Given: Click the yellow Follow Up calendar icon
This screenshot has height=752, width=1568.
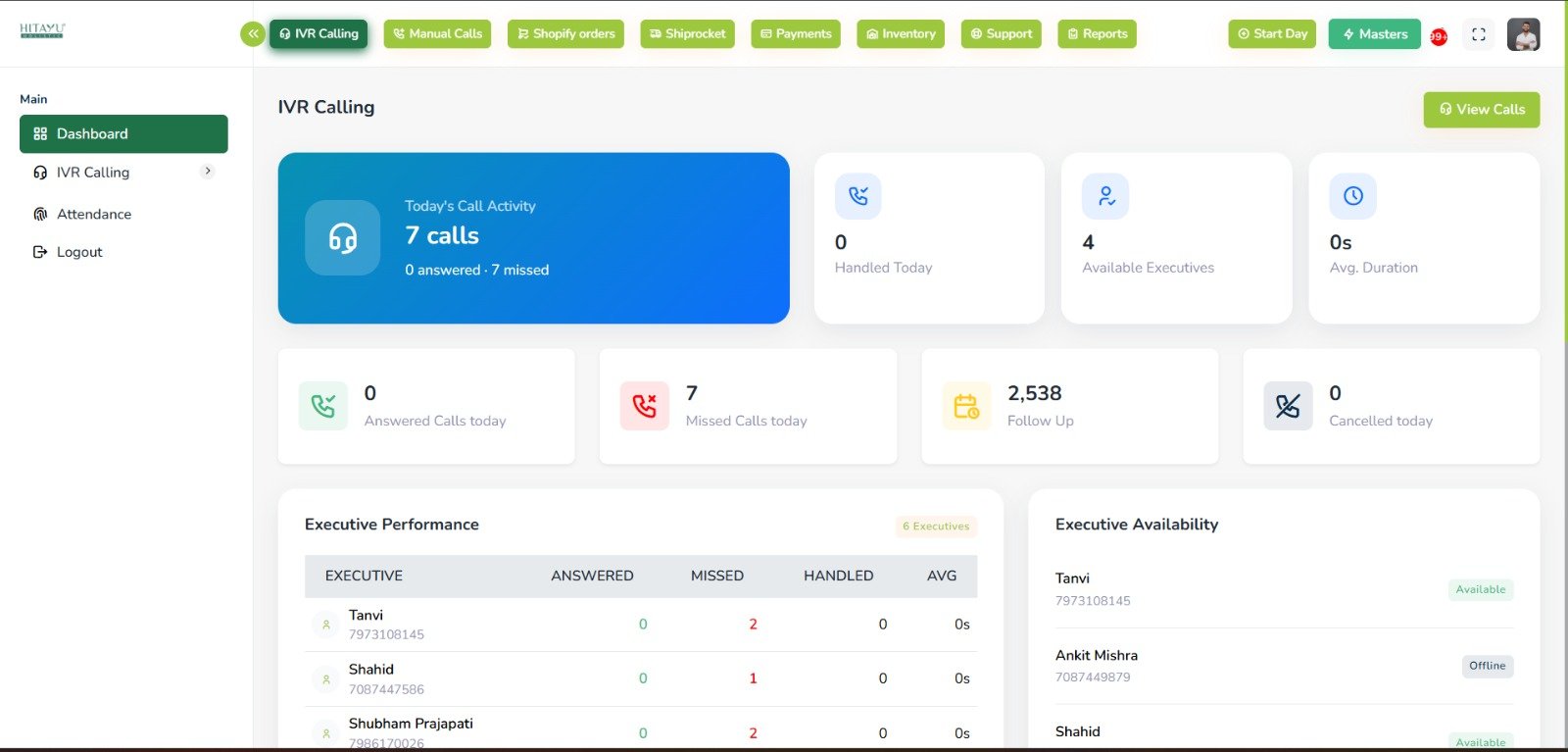Looking at the screenshot, I should point(966,406).
